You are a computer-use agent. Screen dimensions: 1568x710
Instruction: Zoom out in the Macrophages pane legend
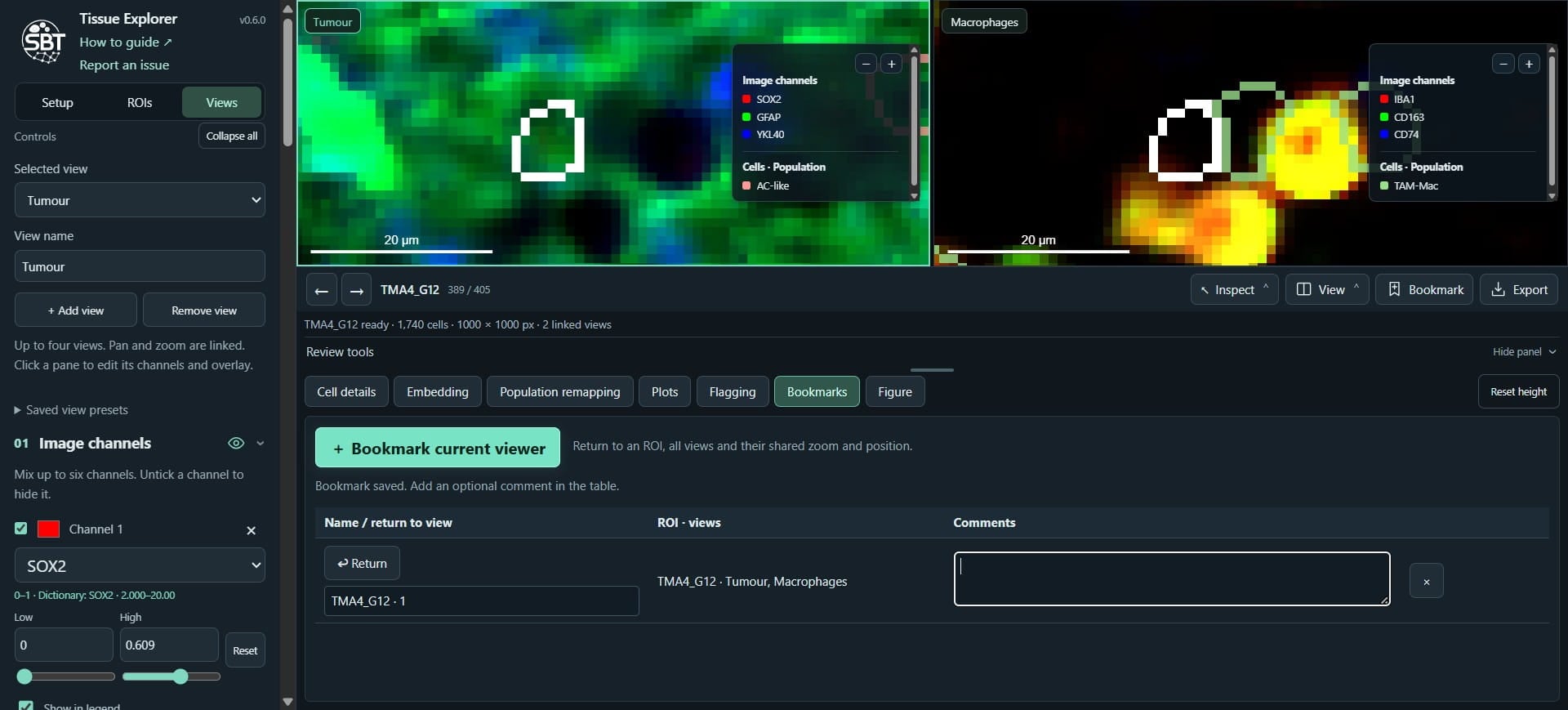click(1503, 64)
